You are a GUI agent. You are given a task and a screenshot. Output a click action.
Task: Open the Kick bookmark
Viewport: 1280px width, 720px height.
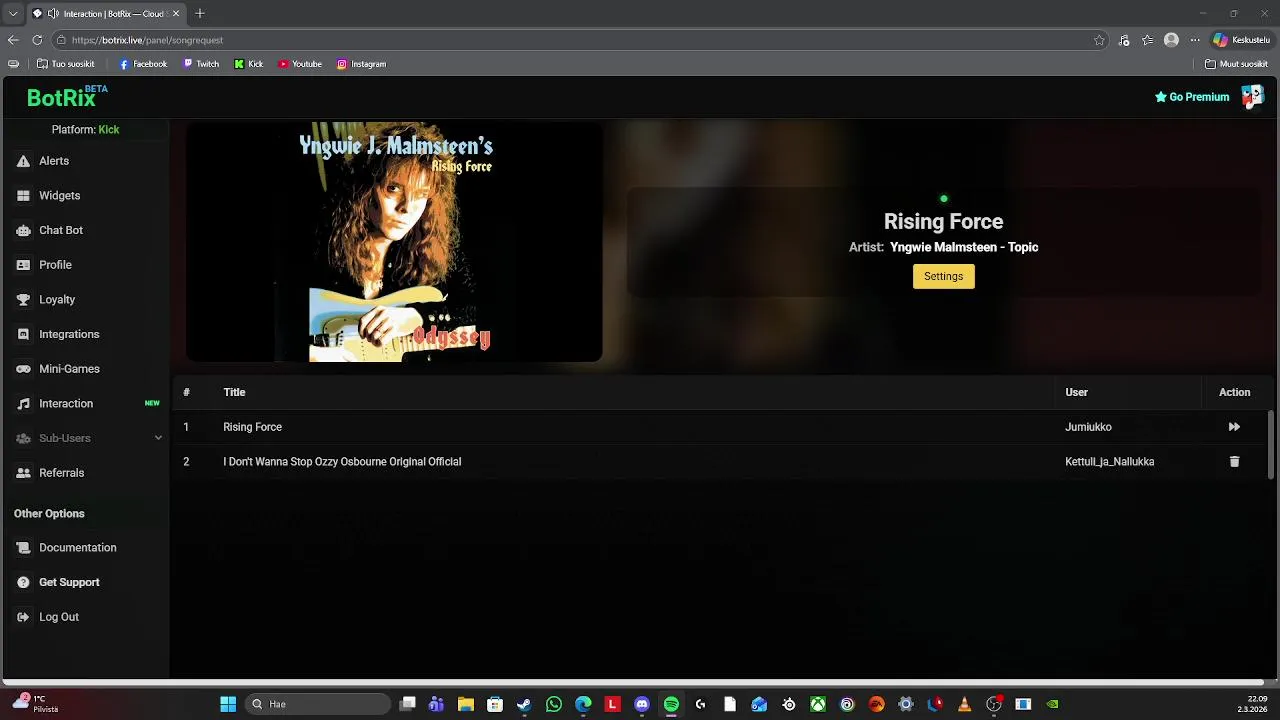coord(249,64)
